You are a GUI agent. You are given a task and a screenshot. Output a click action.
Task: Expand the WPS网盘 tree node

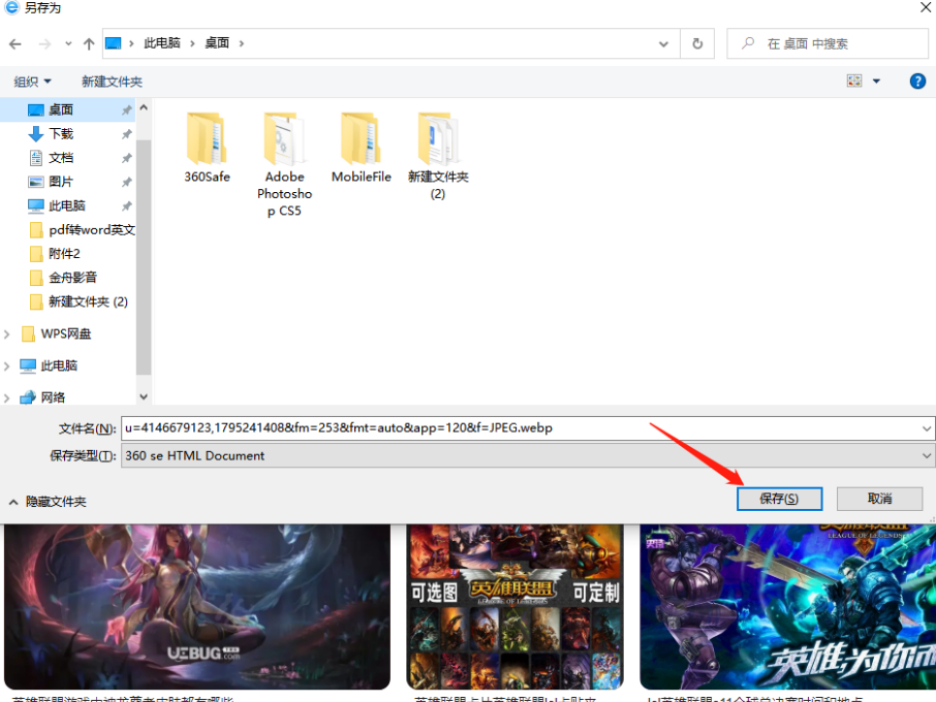(x=7, y=334)
